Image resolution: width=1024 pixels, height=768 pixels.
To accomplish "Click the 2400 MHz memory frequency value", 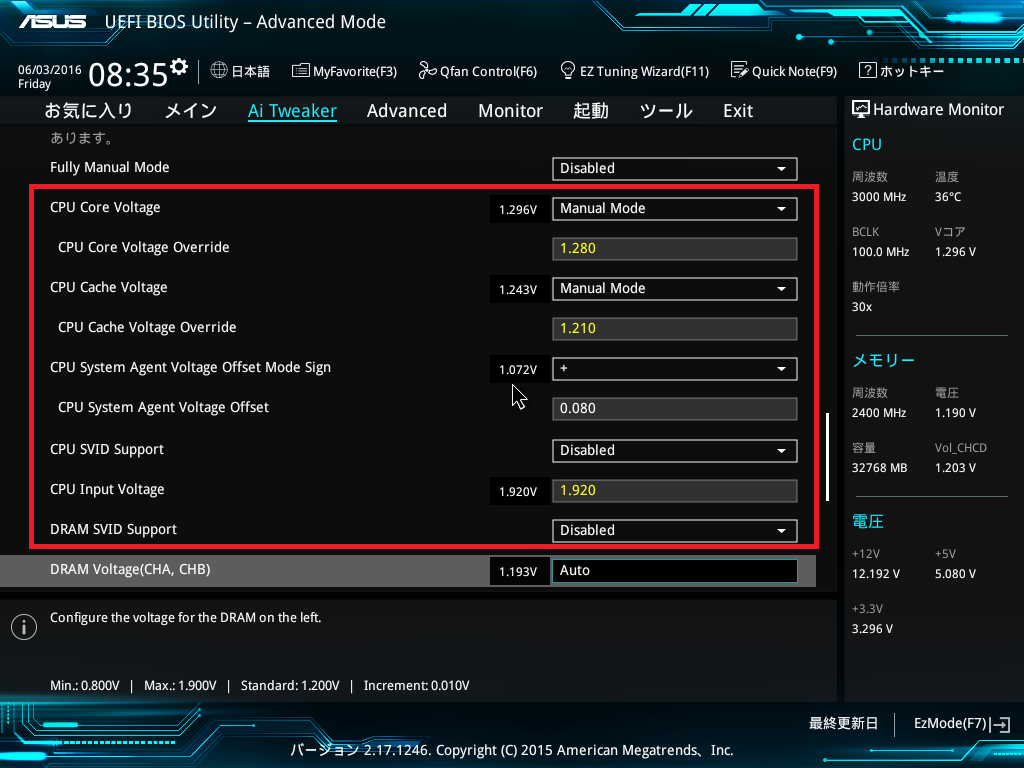I will point(879,413).
